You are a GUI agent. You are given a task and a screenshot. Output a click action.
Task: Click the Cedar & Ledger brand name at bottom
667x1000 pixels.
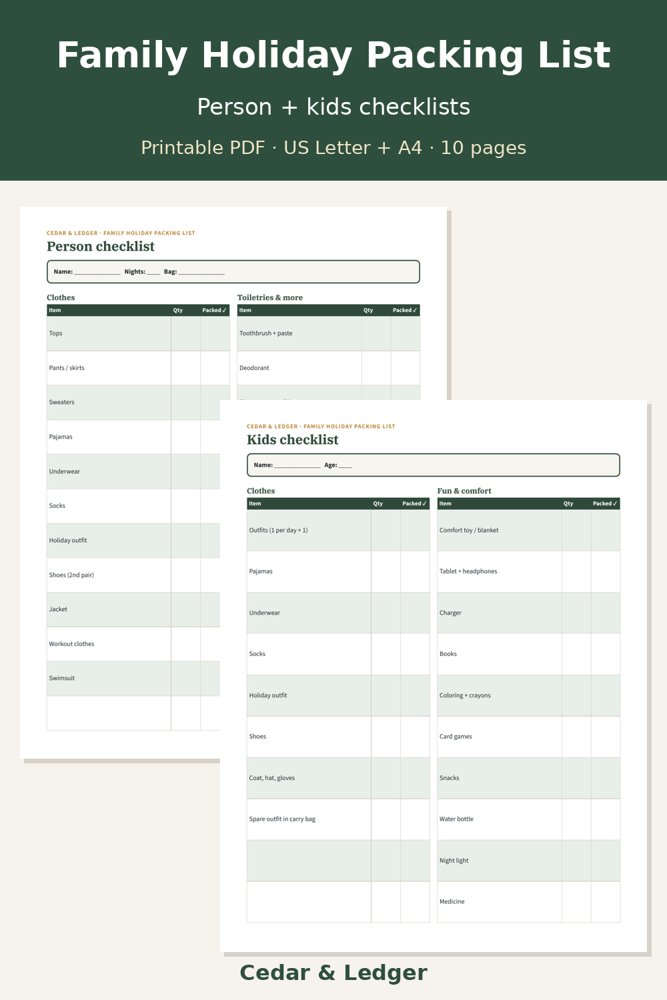(334, 973)
